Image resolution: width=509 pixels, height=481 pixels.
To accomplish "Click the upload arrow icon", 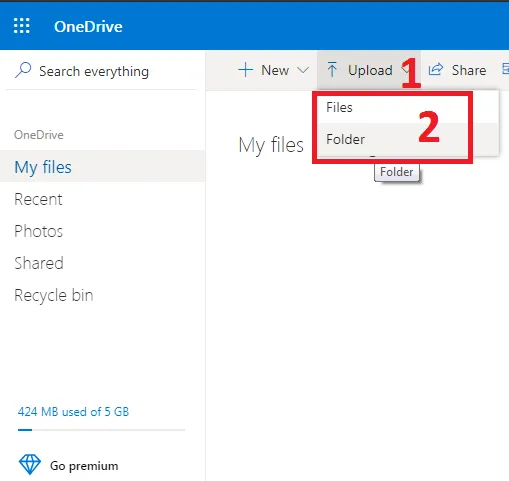I will [x=332, y=70].
